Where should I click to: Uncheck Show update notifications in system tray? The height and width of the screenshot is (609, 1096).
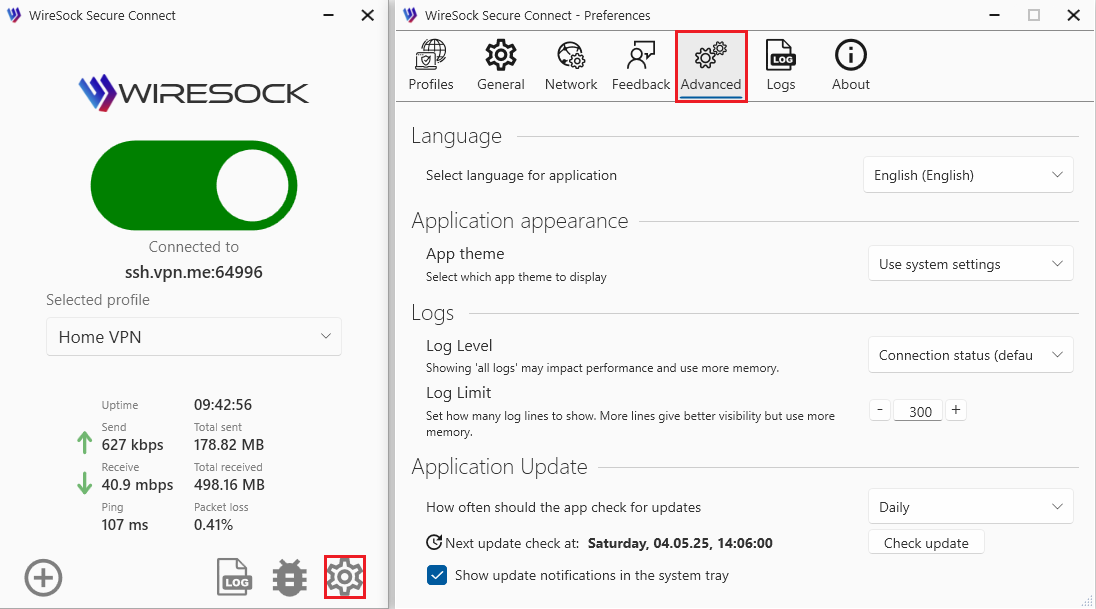tap(437, 575)
